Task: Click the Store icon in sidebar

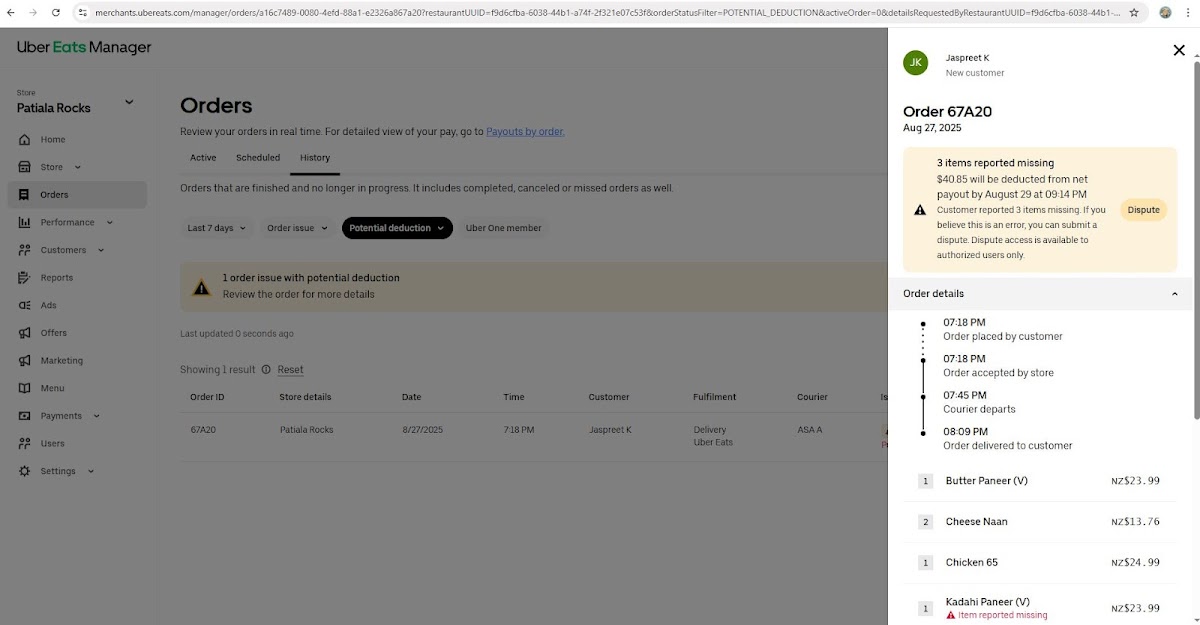Action: tap(24, 167)
